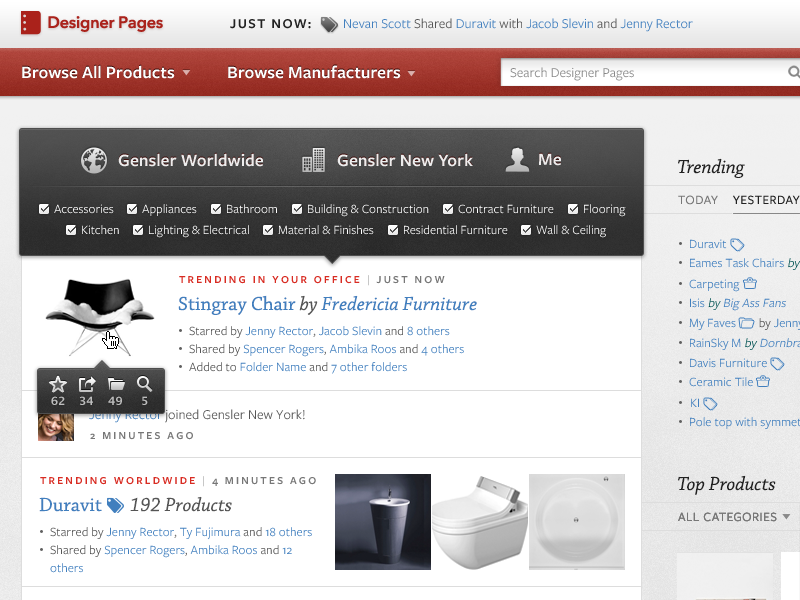The height and width of the screenshot is (600, 800).
Task: Click the Search Designer Pages field
Action: (648, 72)
